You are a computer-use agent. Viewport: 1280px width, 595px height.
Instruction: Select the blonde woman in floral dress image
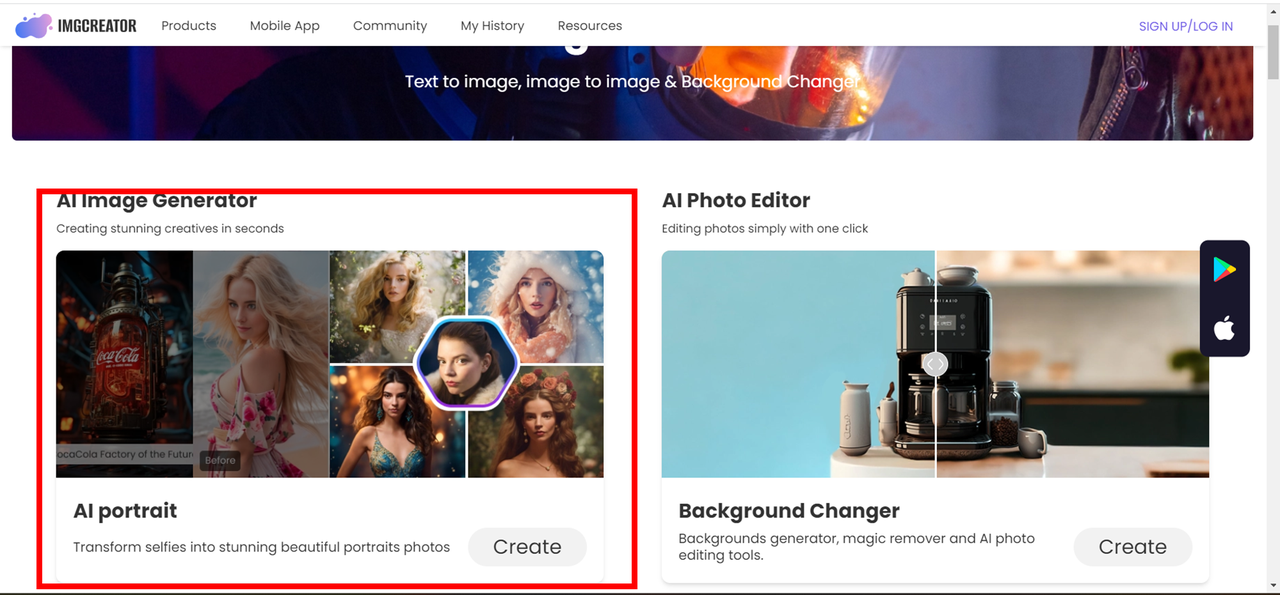262,364
